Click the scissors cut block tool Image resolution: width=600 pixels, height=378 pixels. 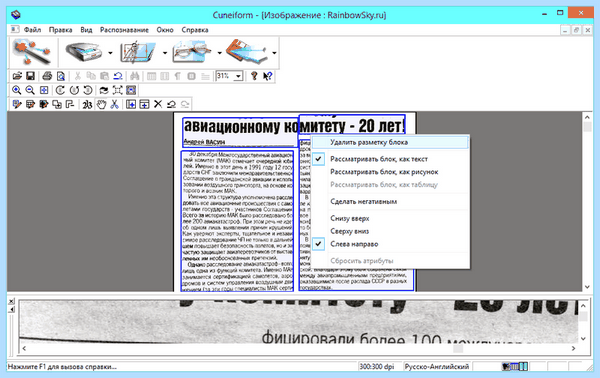pyautogui.click(x=114, y=104)
